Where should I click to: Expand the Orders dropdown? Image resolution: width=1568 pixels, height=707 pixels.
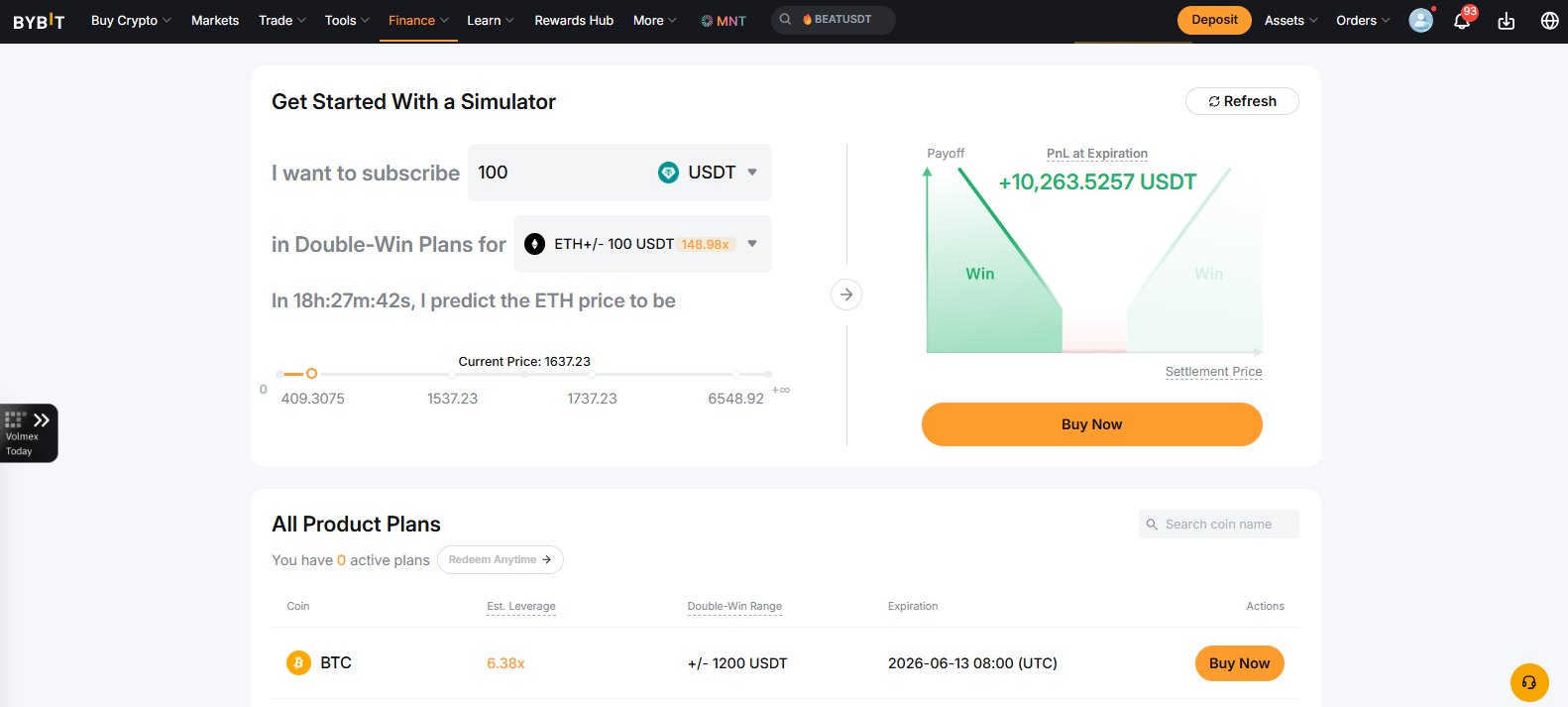click(1363, 21)
